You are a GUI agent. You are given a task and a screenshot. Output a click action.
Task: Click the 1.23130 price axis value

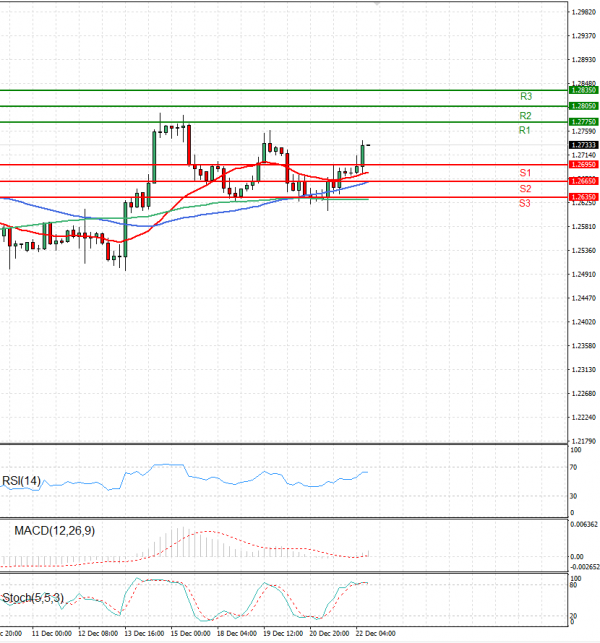coord(584,369)
